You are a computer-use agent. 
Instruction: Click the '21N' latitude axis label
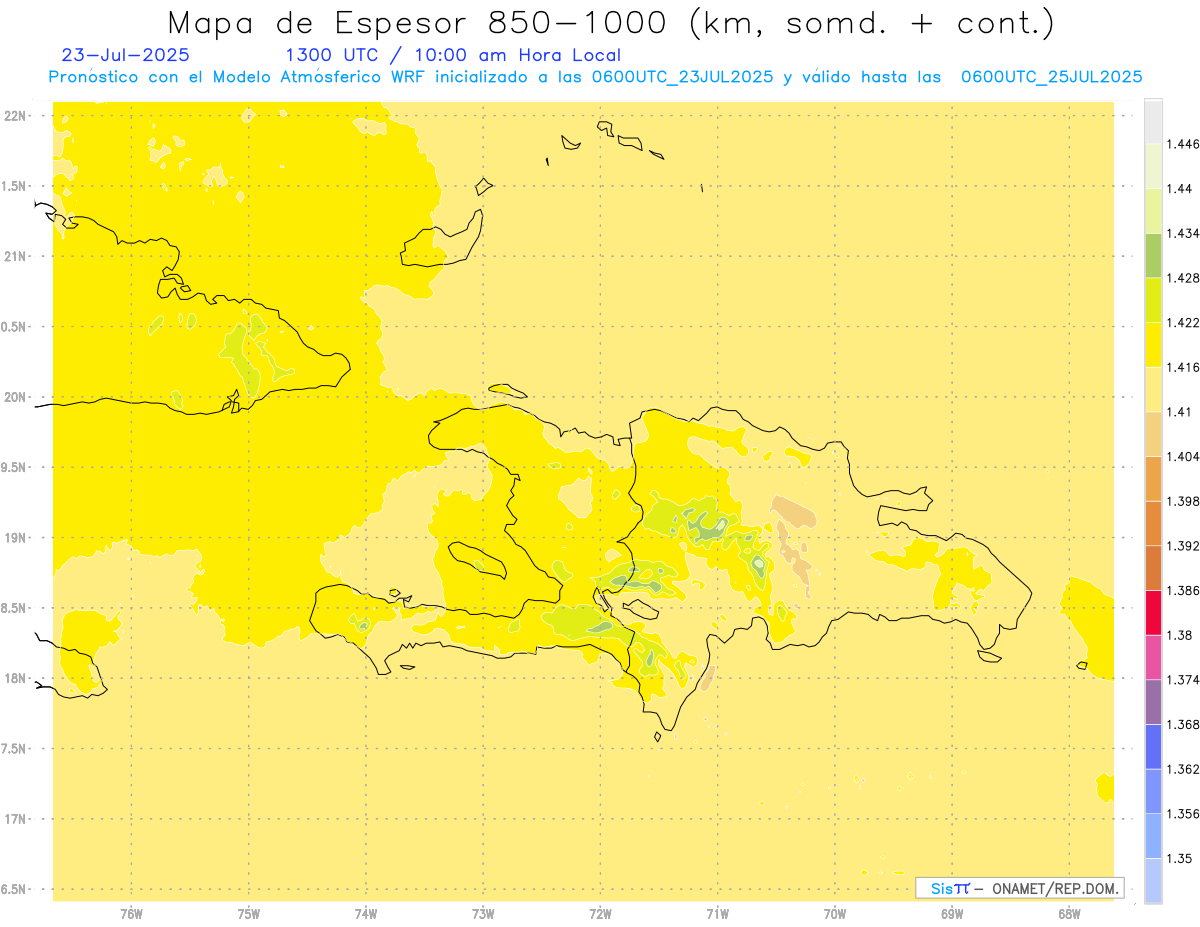[x=16, y=257]
